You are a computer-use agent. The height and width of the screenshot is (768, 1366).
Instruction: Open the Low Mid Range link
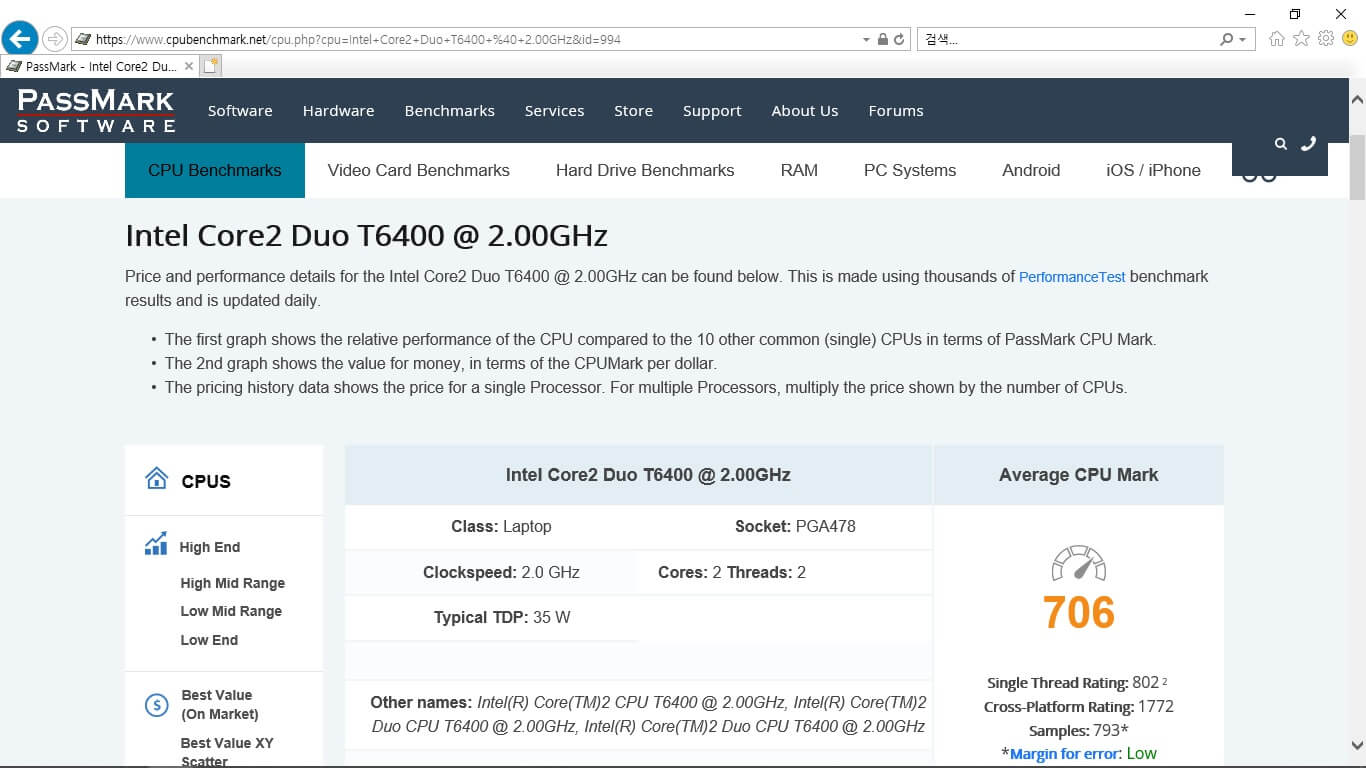(x=231, y=611)
